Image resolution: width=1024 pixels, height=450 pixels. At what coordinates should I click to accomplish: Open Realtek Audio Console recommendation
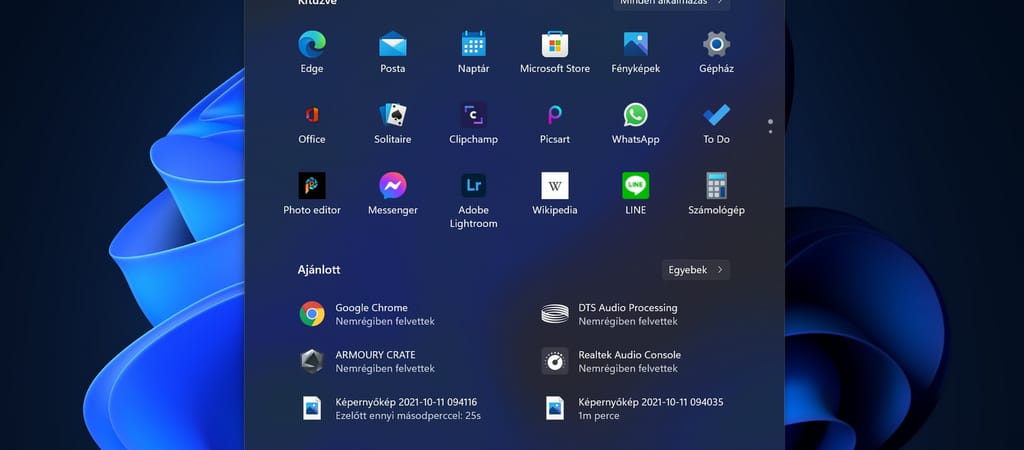click(628, 361)
